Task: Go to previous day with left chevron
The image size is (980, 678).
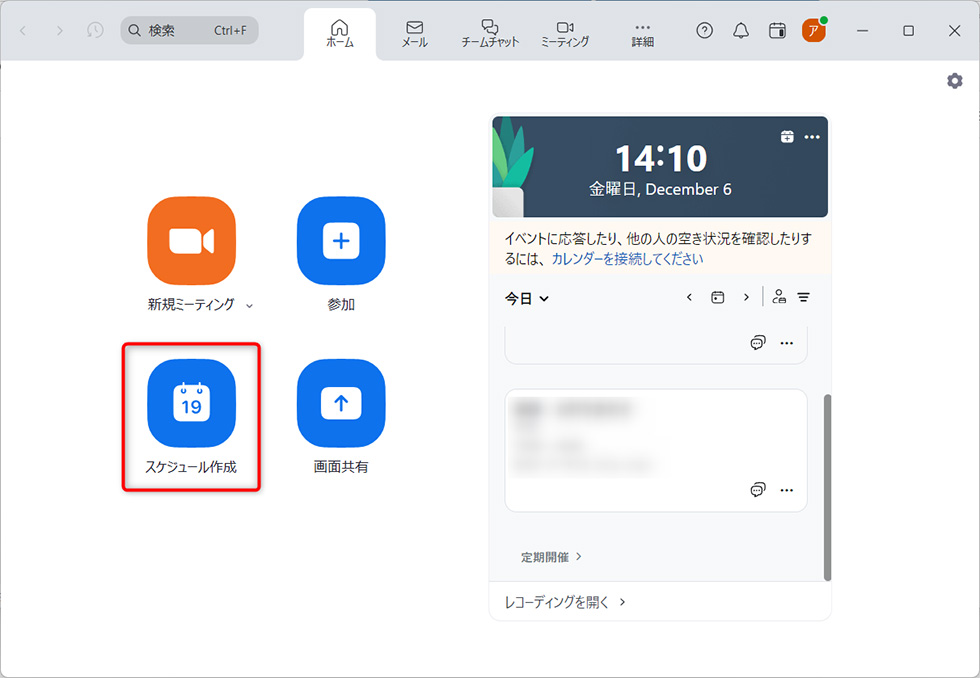Action: (689, 297)
